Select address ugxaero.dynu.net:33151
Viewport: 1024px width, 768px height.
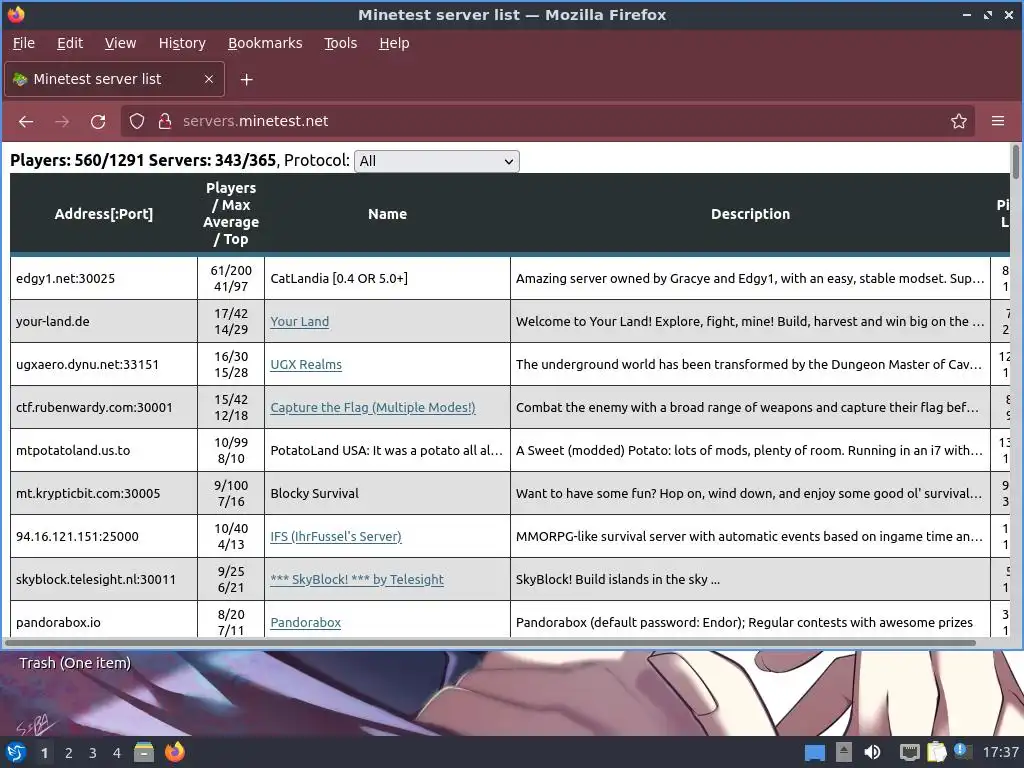[x=88, y=364]
